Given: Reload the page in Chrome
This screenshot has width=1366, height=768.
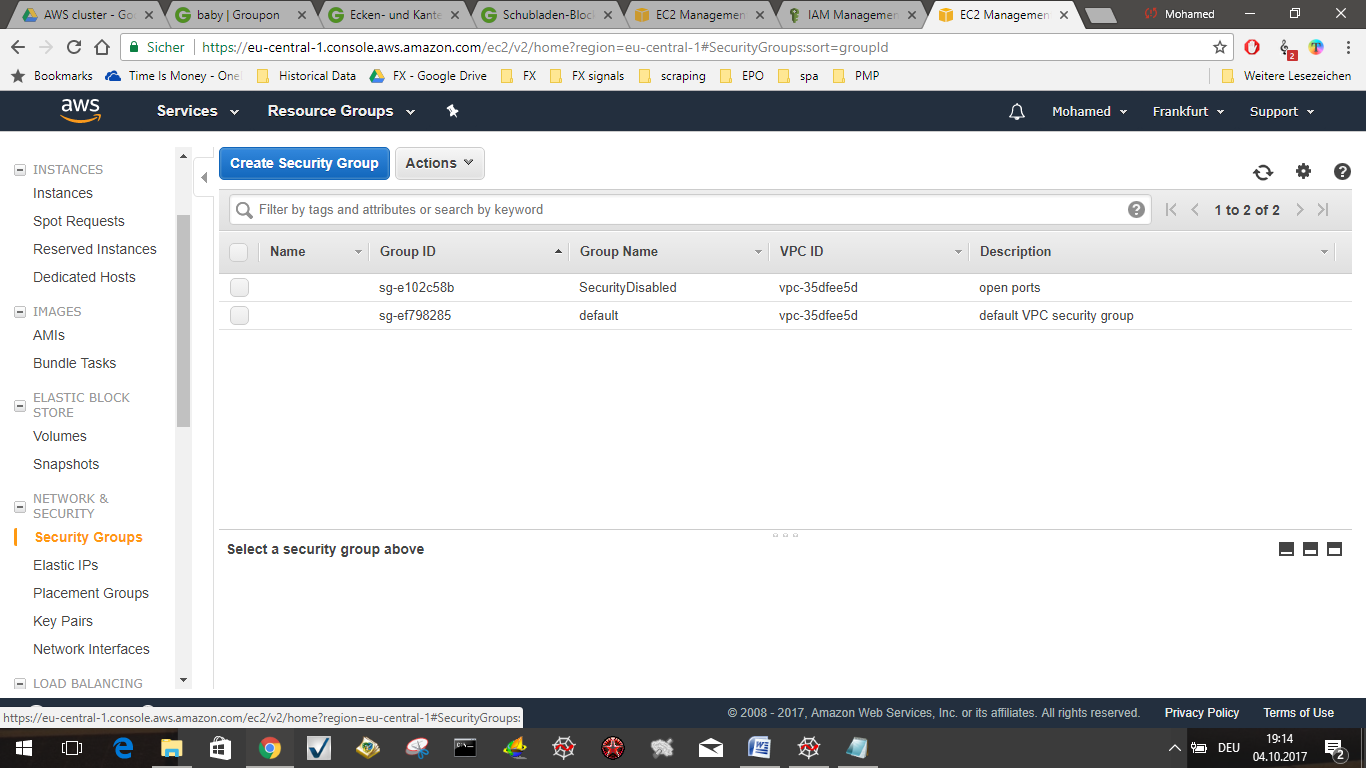Looking at the screenshot, I should coord(74,47).
